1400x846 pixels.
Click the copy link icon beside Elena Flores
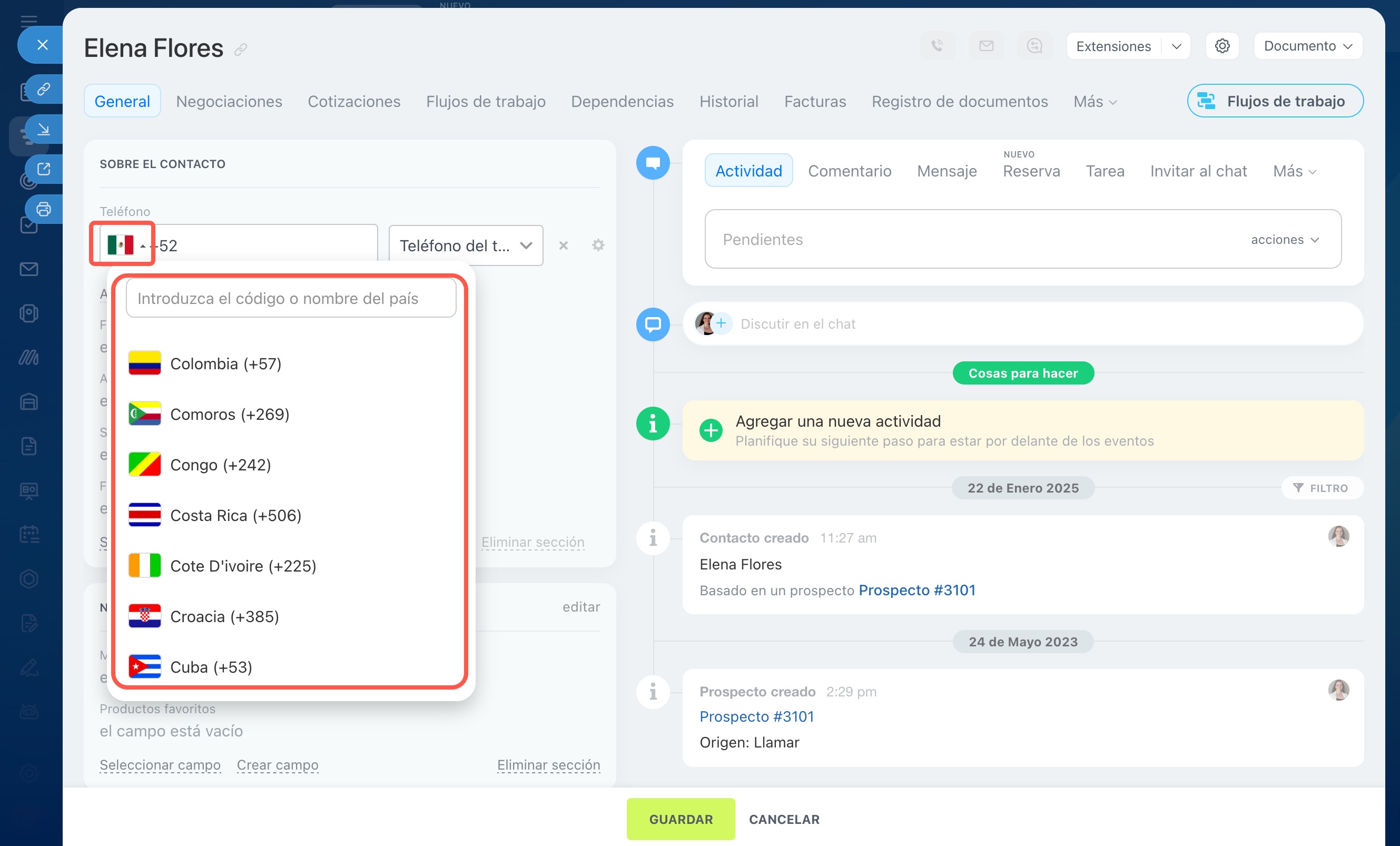pyautogui.click(x=240, y=50)
